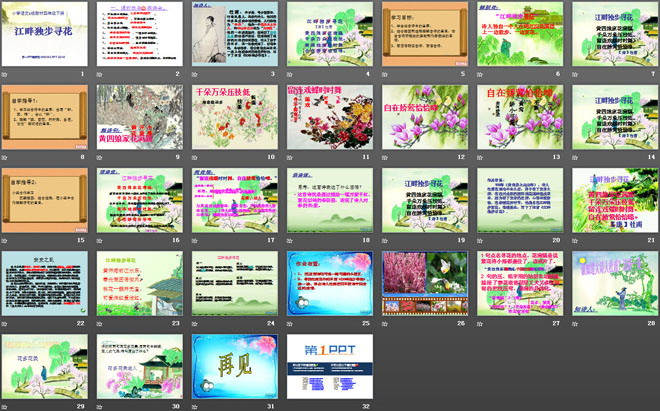This screenshot has width=660, height=411.
Task: Click animation star icon under slide 1
Action: [x=5, y=74]
